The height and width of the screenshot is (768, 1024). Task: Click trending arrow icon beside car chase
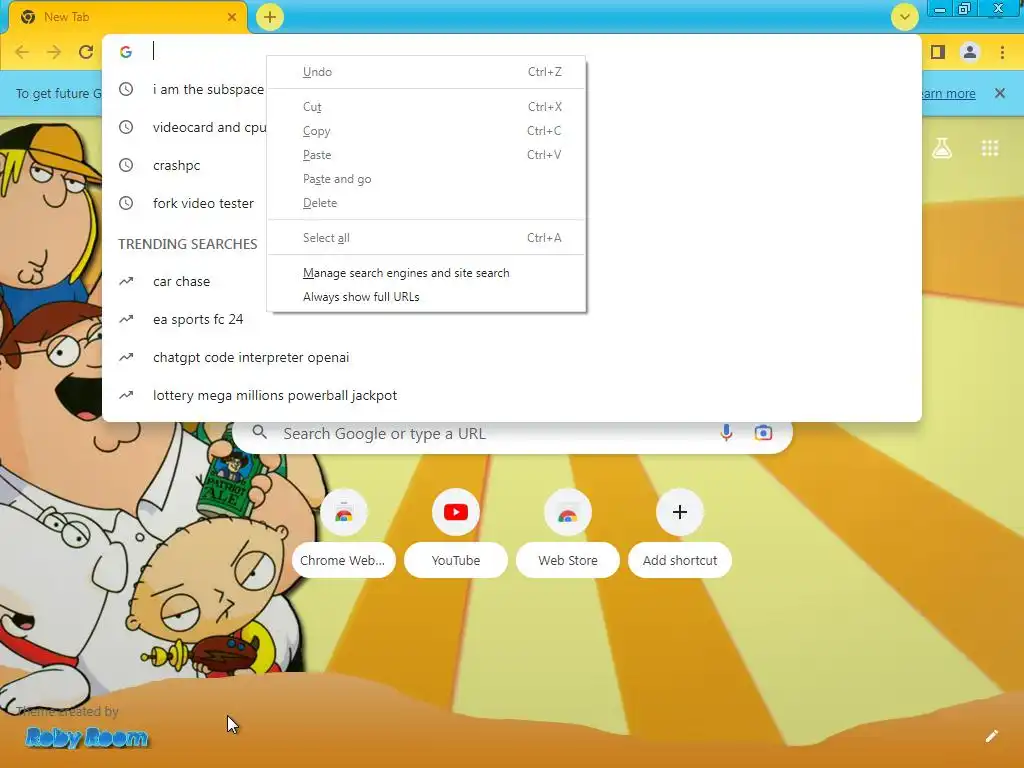point(126,281)
